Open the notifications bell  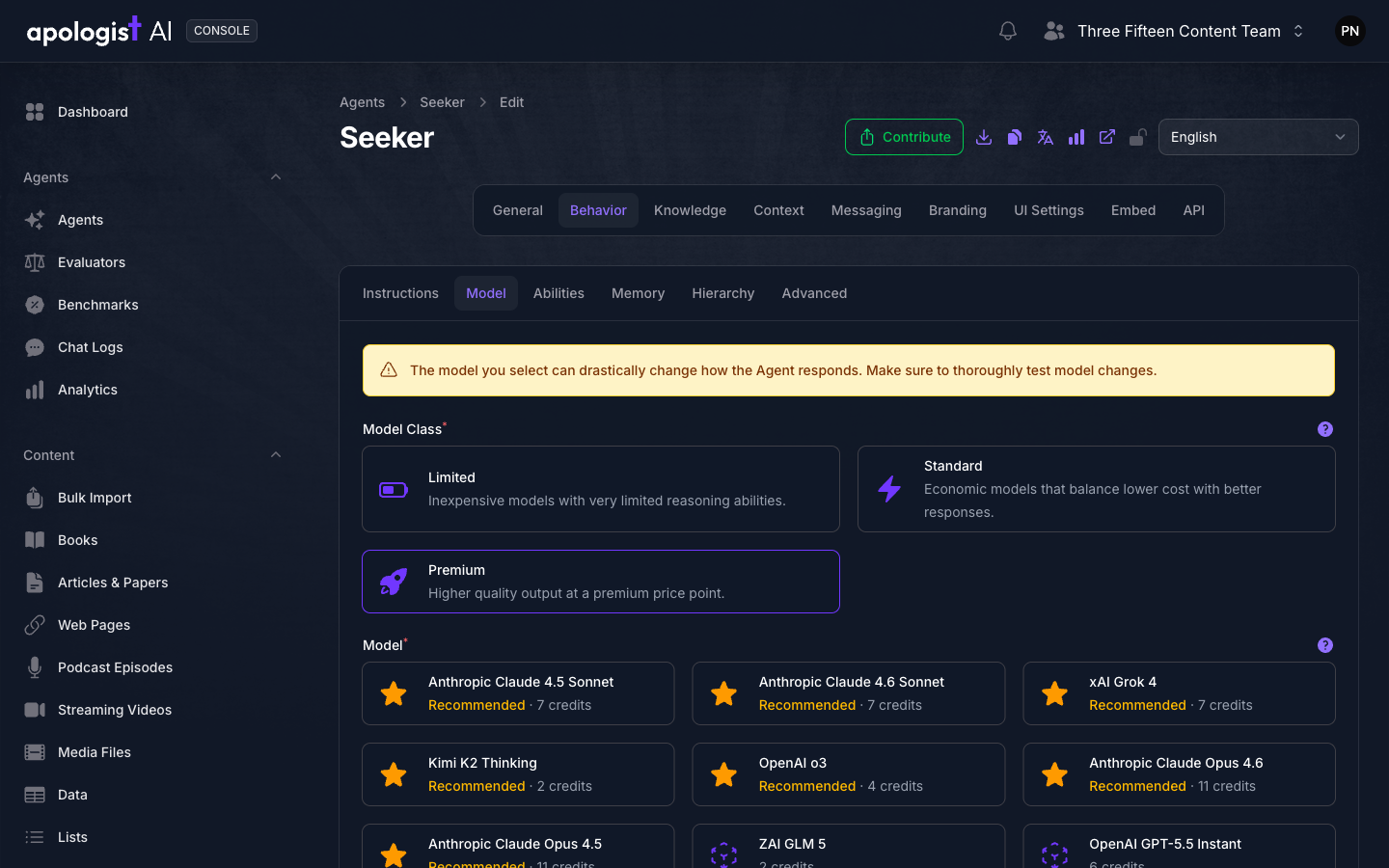click(1008, 31)
